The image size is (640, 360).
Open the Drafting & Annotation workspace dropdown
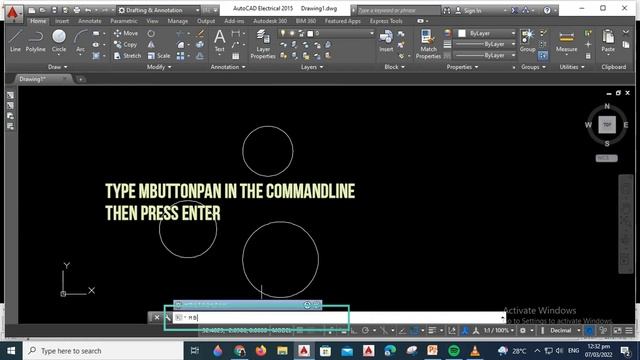tap(159, 10)
